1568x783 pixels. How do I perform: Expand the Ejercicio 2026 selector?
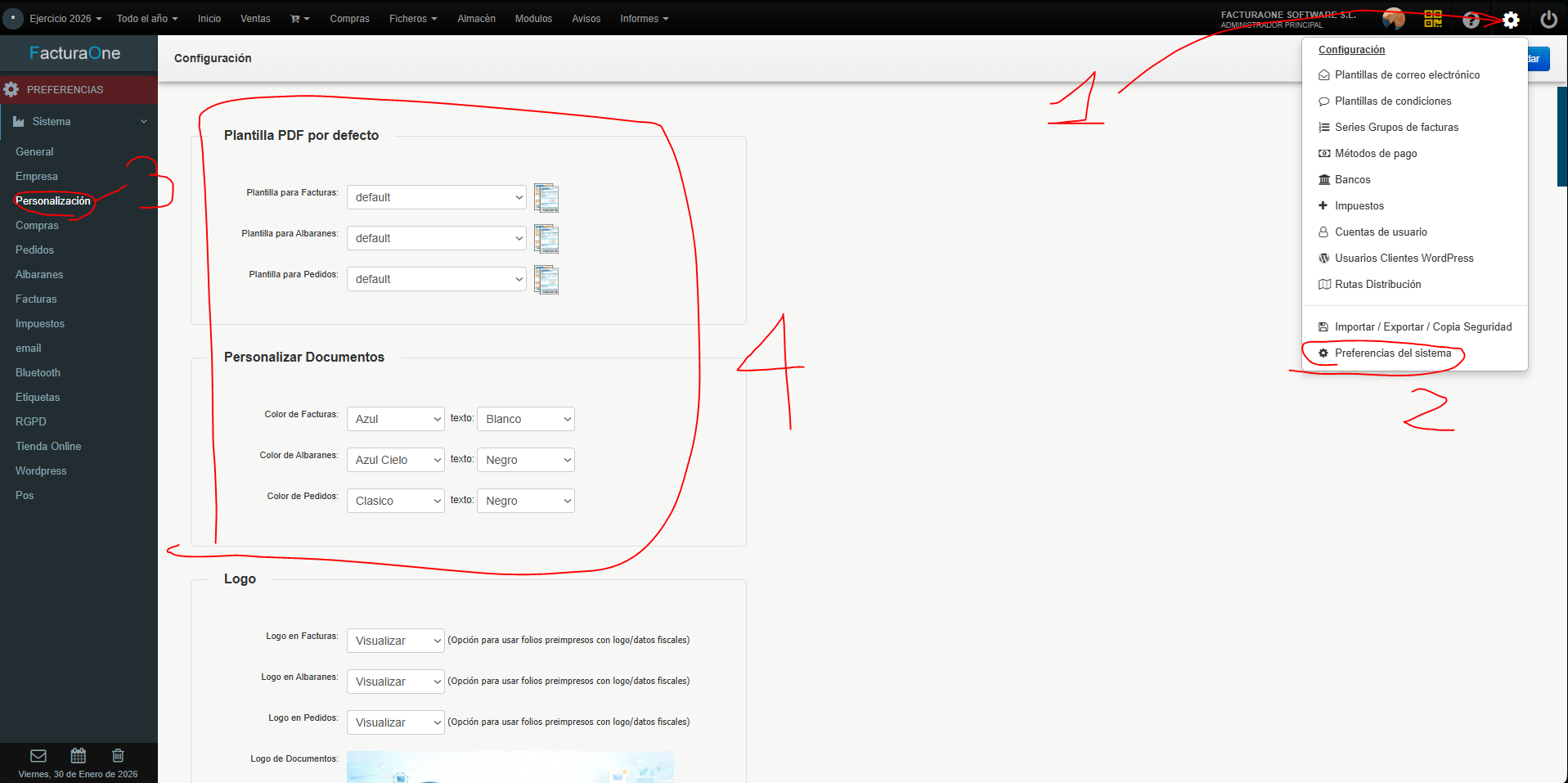coord(65,18)
